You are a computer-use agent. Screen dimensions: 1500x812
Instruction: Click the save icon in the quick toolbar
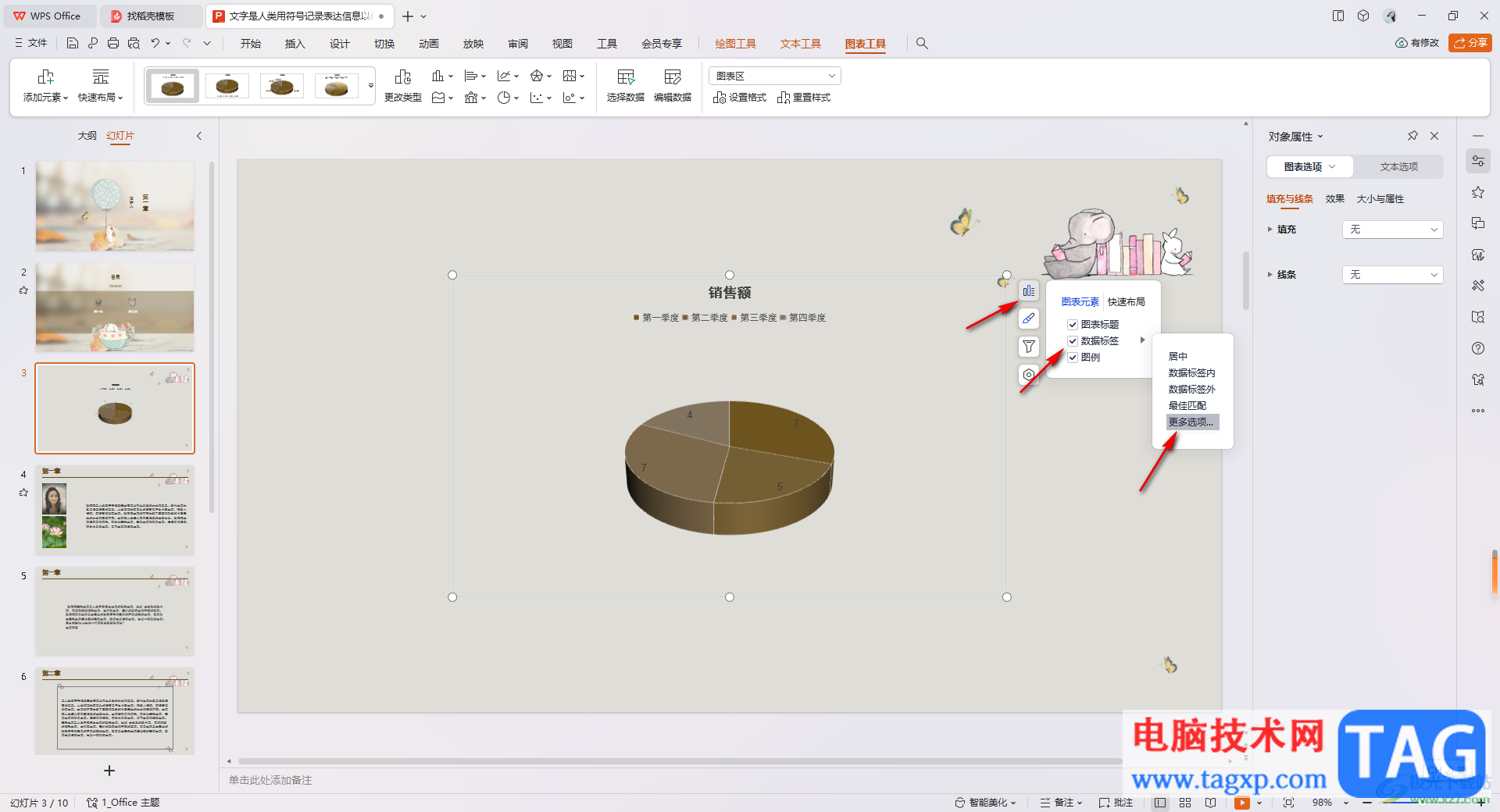[73, 44]
